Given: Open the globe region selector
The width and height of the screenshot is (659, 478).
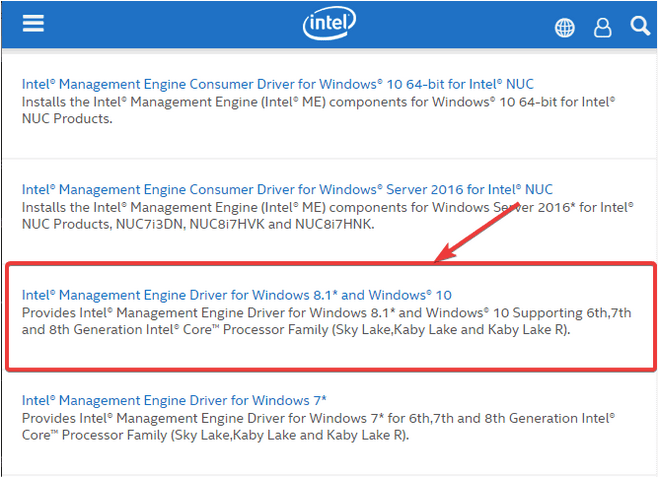Looking at the screenshot, I should pos(564,28).
